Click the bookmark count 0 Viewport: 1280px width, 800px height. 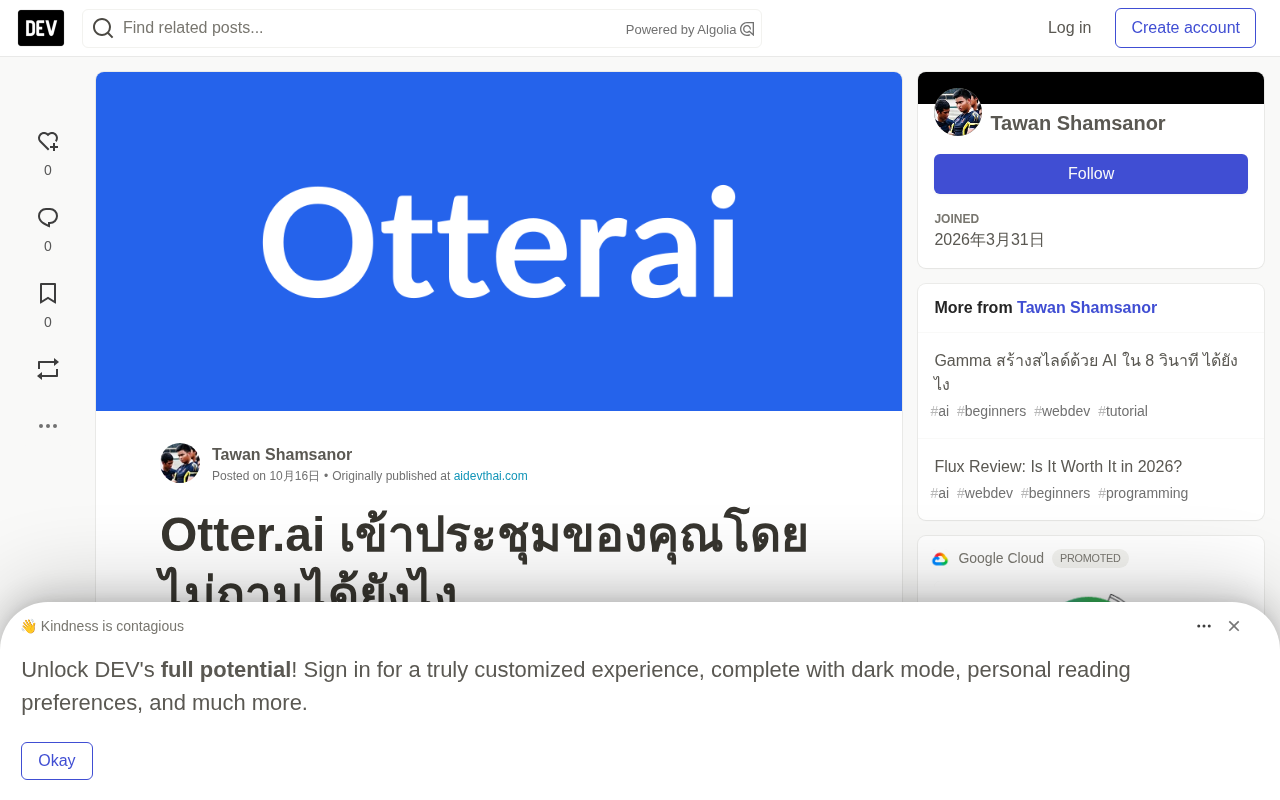click(x=48, y=322)
